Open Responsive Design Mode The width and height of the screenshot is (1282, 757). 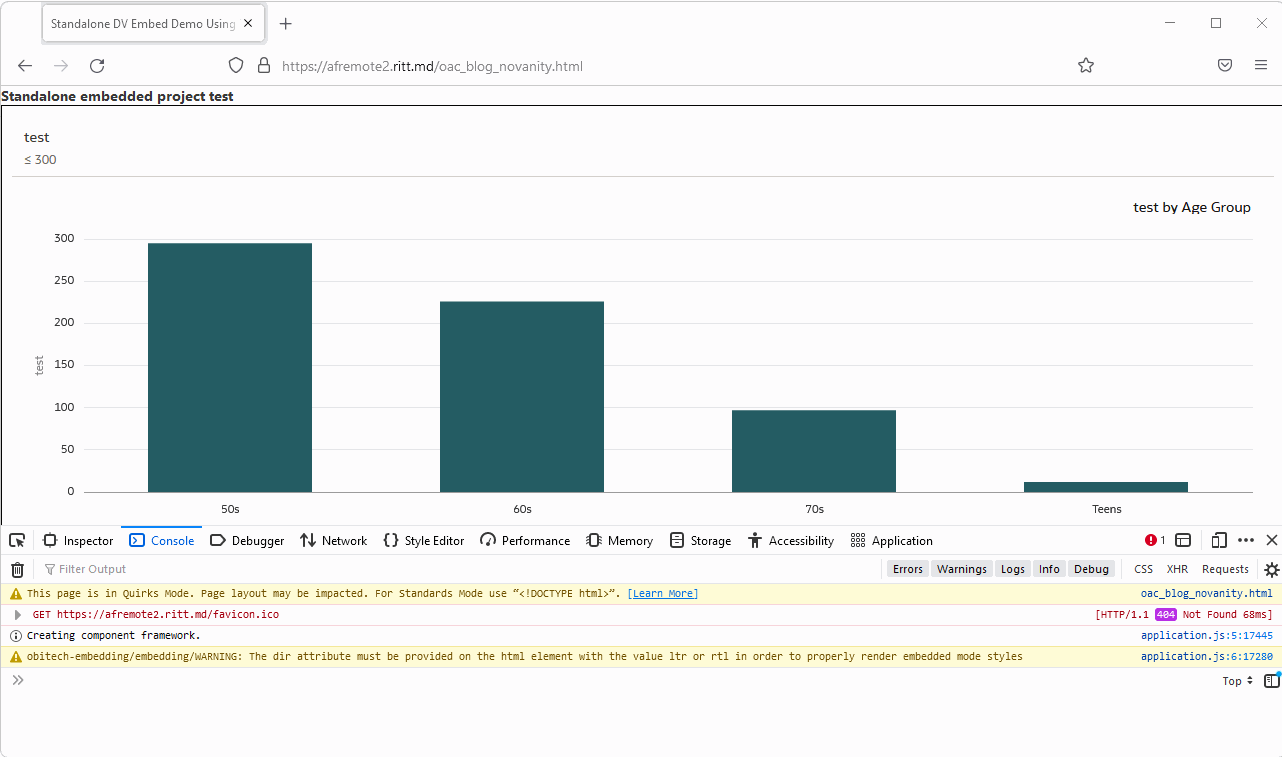pyautogui.click(x=1219, y=540)
